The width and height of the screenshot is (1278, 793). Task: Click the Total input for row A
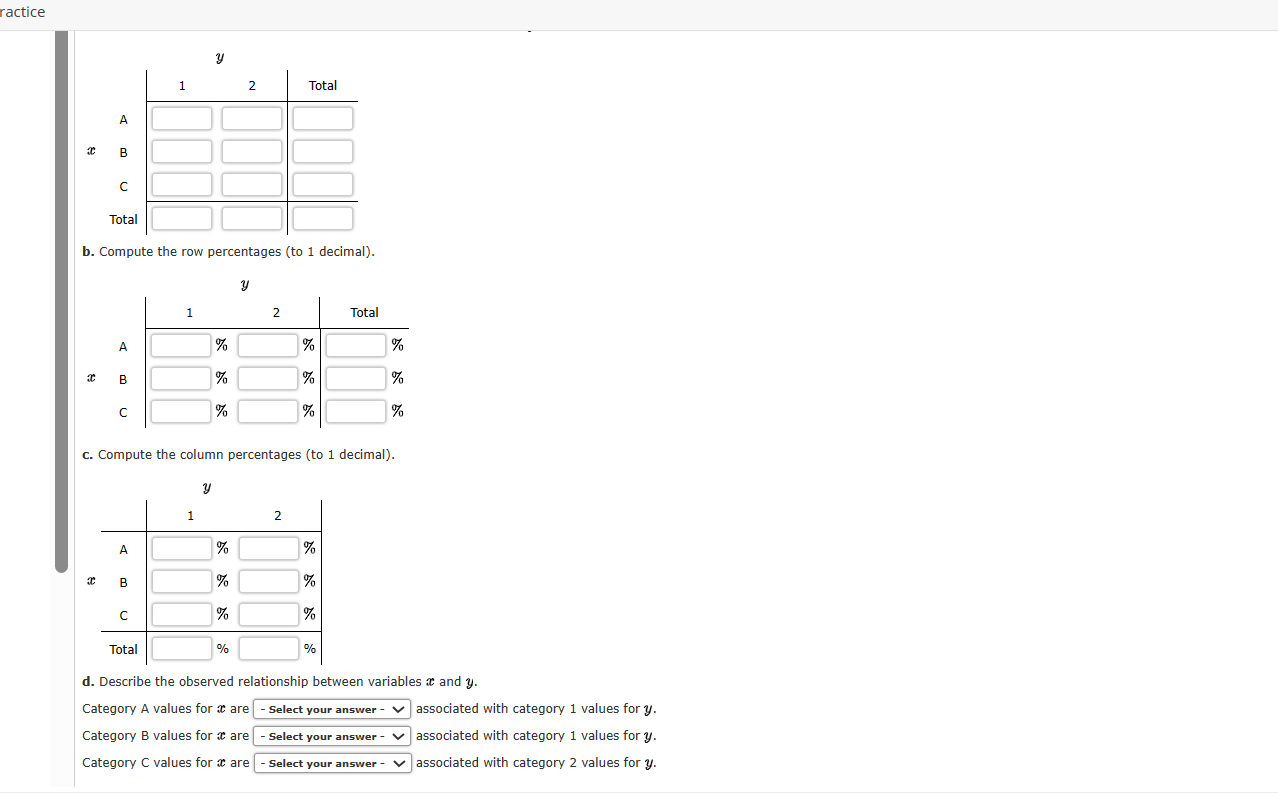322,117
